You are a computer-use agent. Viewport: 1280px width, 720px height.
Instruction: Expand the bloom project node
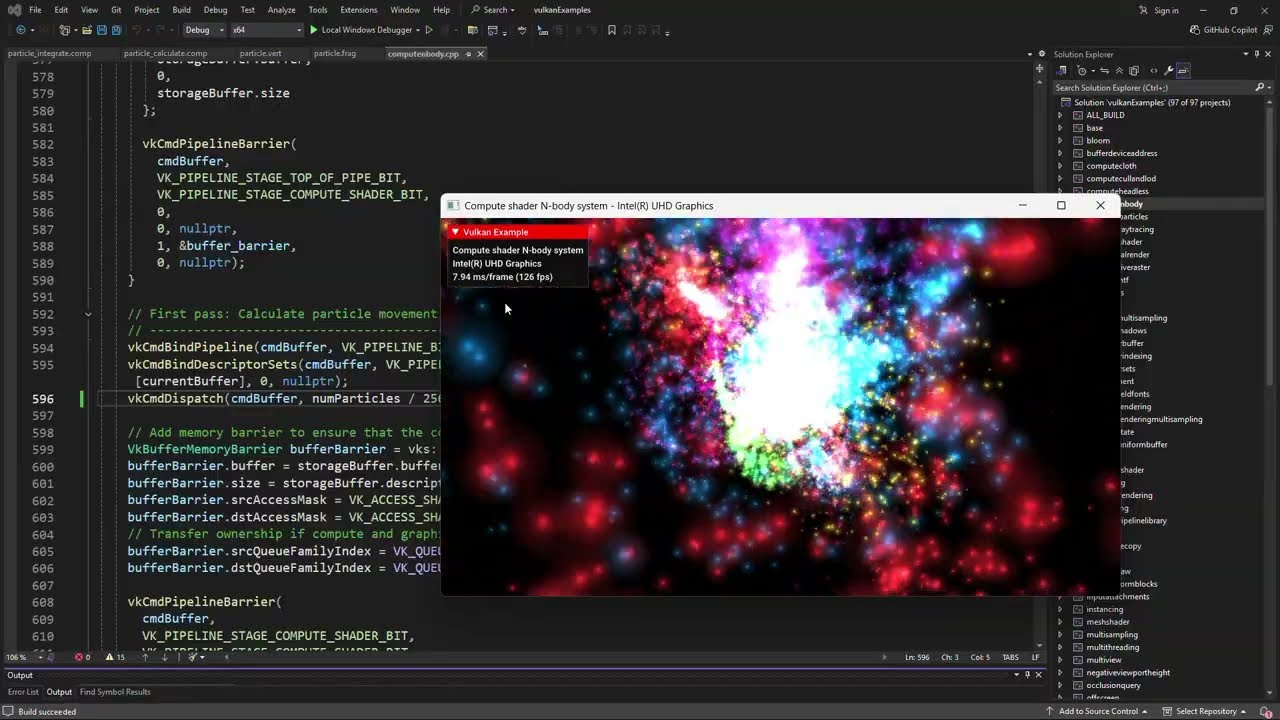point(1060,141)
